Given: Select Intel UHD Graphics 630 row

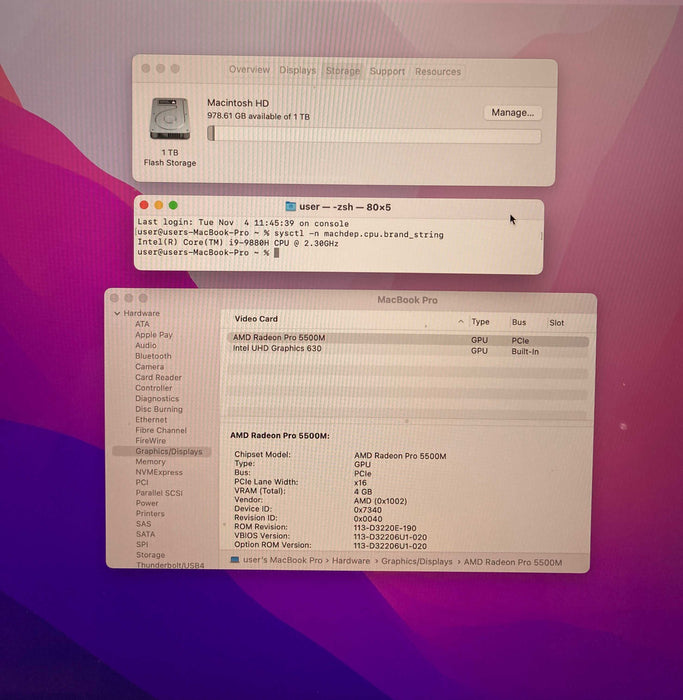Looking at the screenshot, I should [277, 349].
